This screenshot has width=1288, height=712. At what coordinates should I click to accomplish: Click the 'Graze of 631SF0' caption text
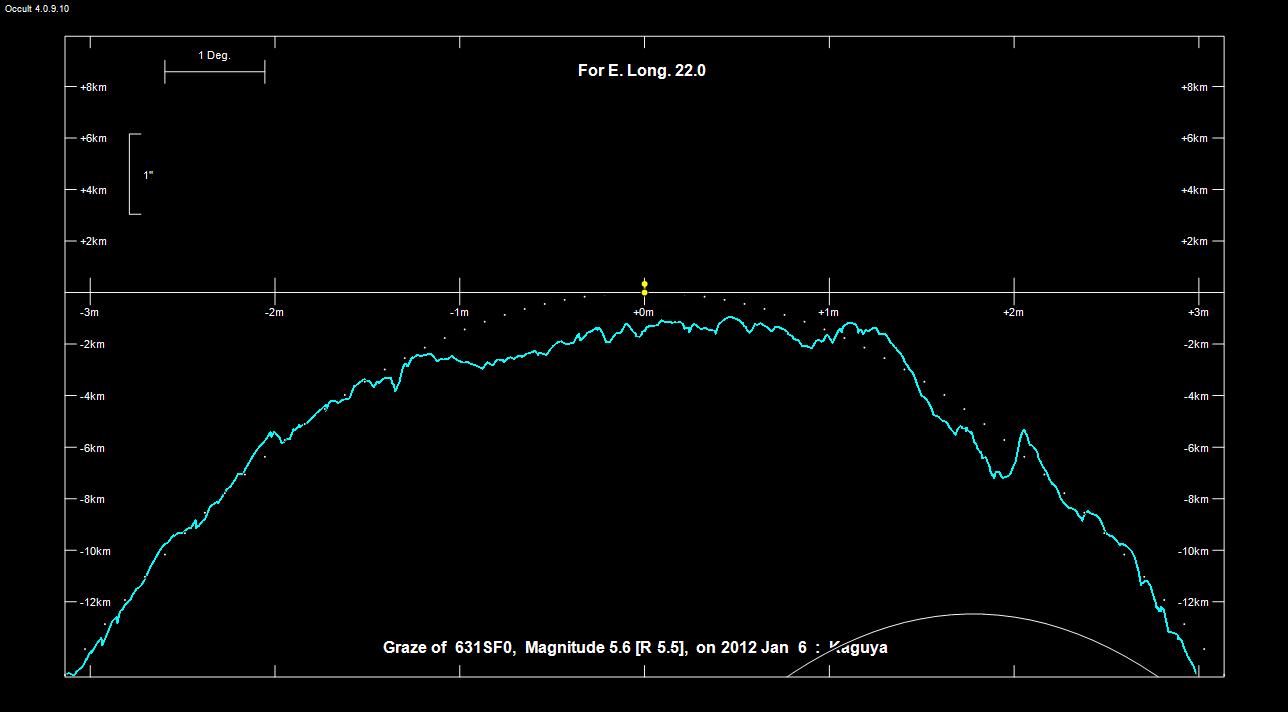(448, 647)
